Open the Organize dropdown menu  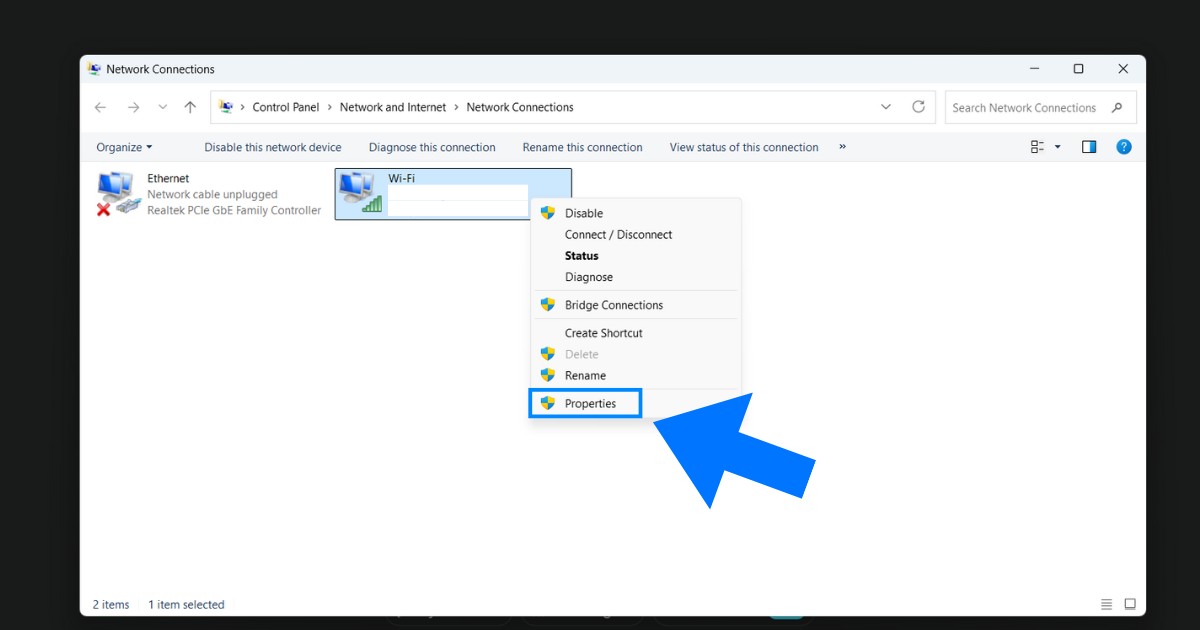coord(124,147)
